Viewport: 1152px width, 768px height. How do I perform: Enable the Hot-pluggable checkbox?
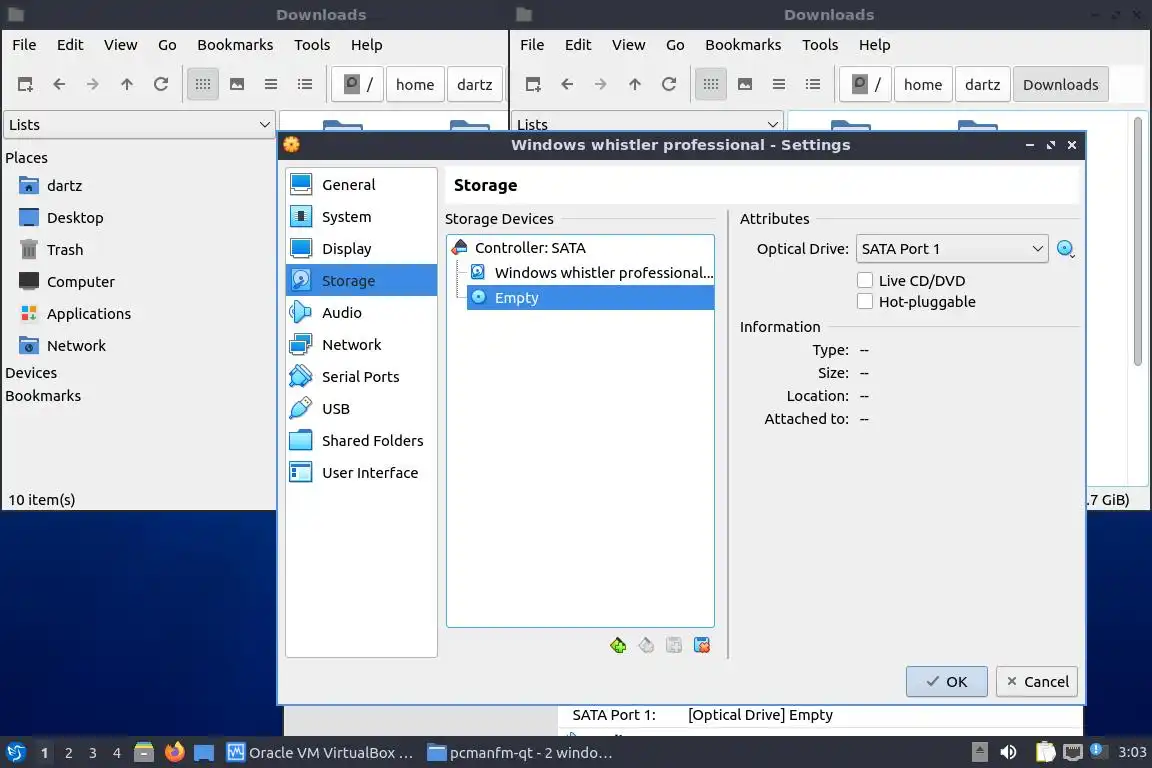[x=865, y=301]
